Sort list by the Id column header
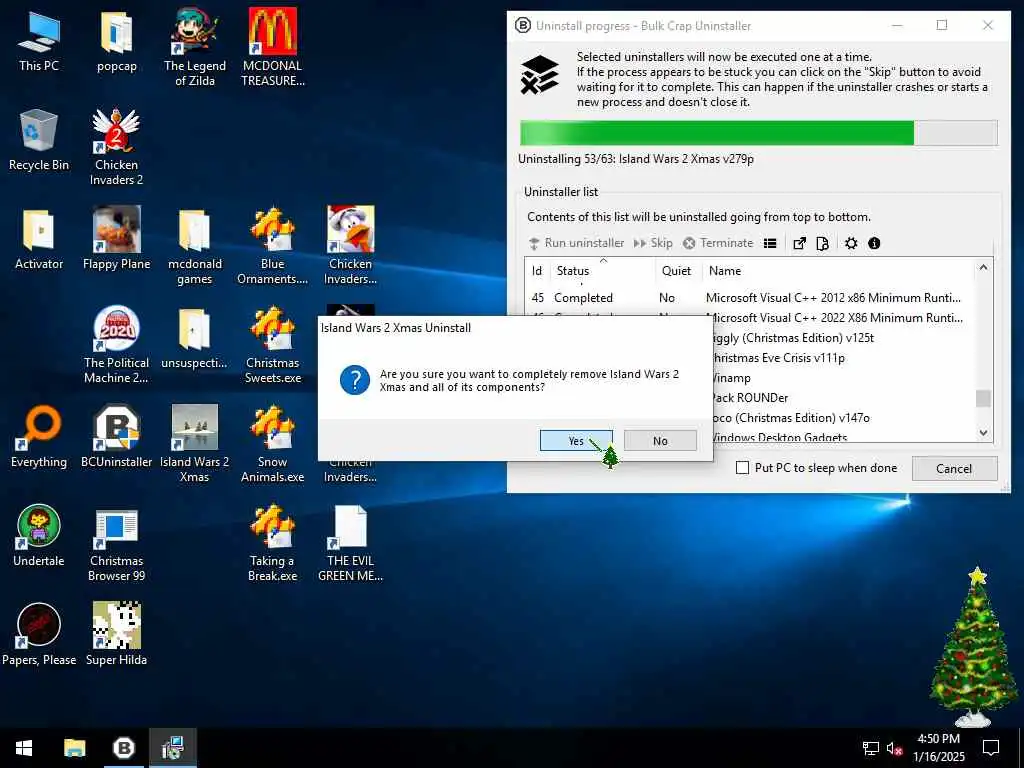This screenshot has height=768, width=1024. point(537,270)
